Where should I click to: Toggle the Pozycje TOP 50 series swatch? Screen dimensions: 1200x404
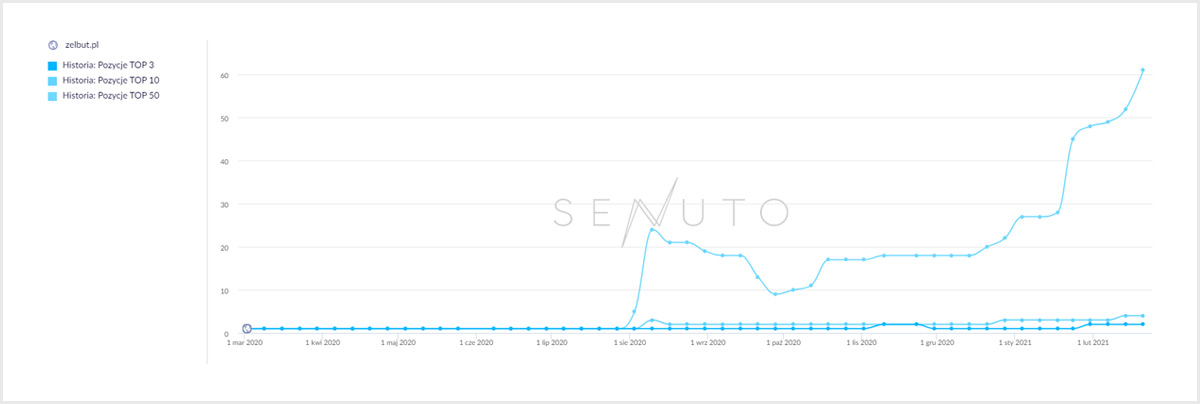[53, 95]
